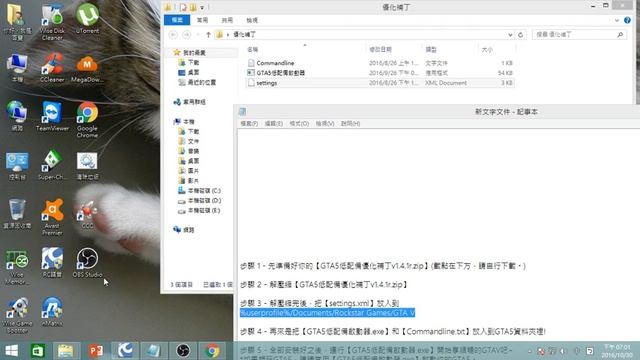Sort files by the 修改日期 column header
Screen dimensions: 640x360
pos(394,49)
